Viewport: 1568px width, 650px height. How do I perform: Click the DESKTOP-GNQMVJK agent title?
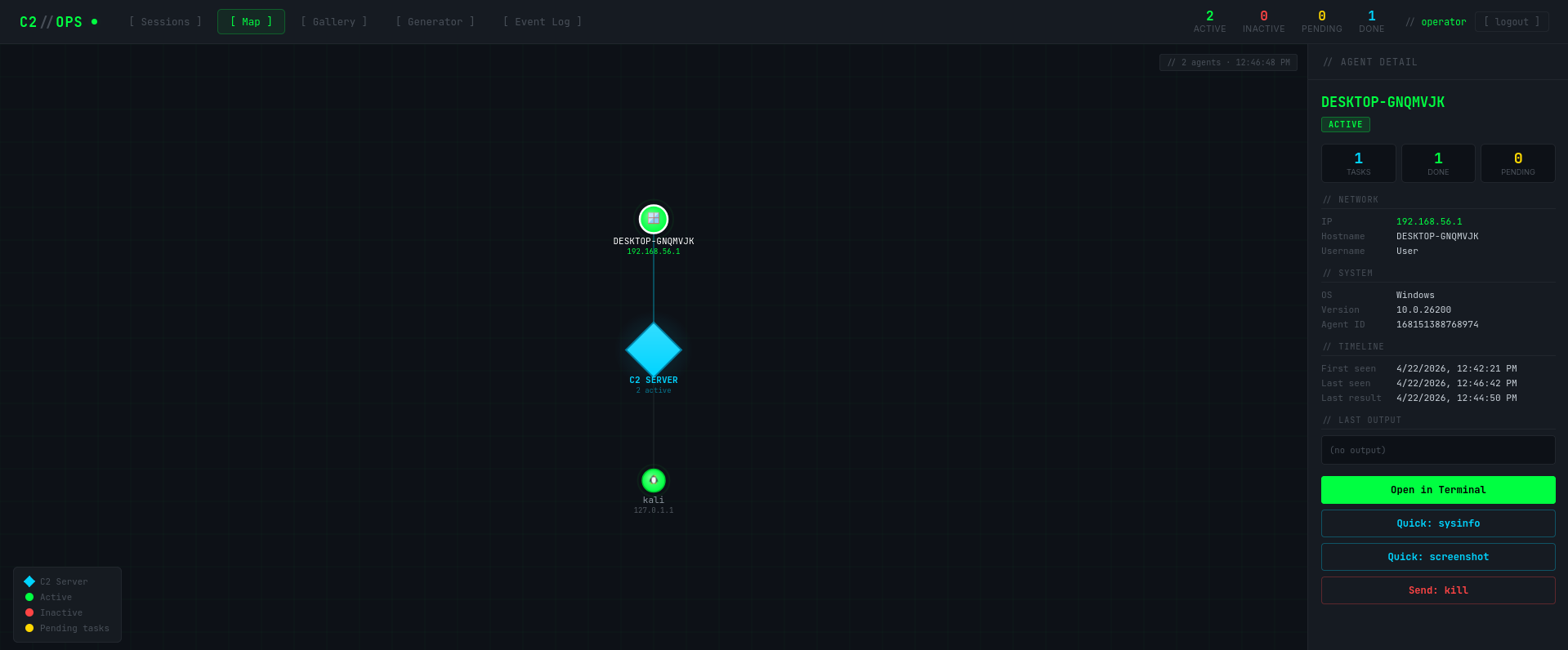coord(1383,102)
